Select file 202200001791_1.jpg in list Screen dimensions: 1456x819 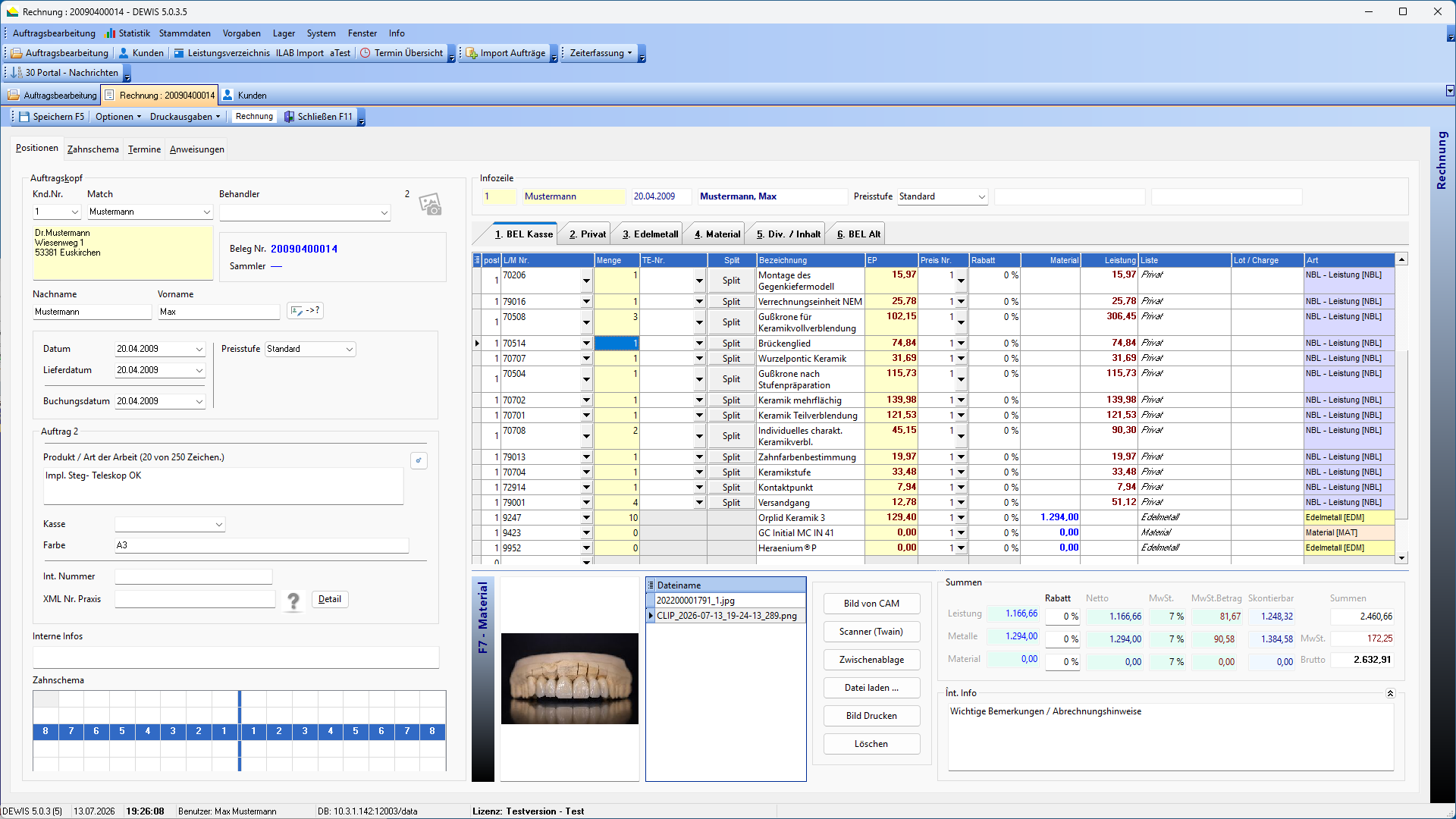(x=725, y=601)
